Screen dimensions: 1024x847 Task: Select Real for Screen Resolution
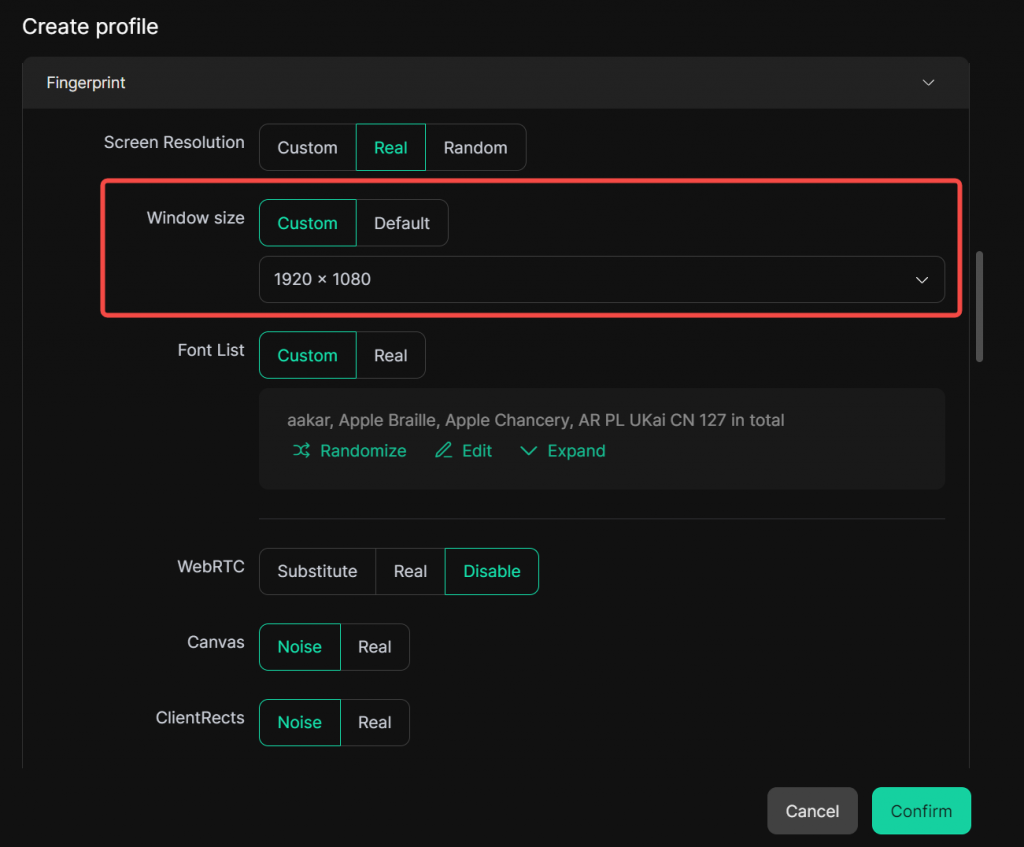point(390,147)
